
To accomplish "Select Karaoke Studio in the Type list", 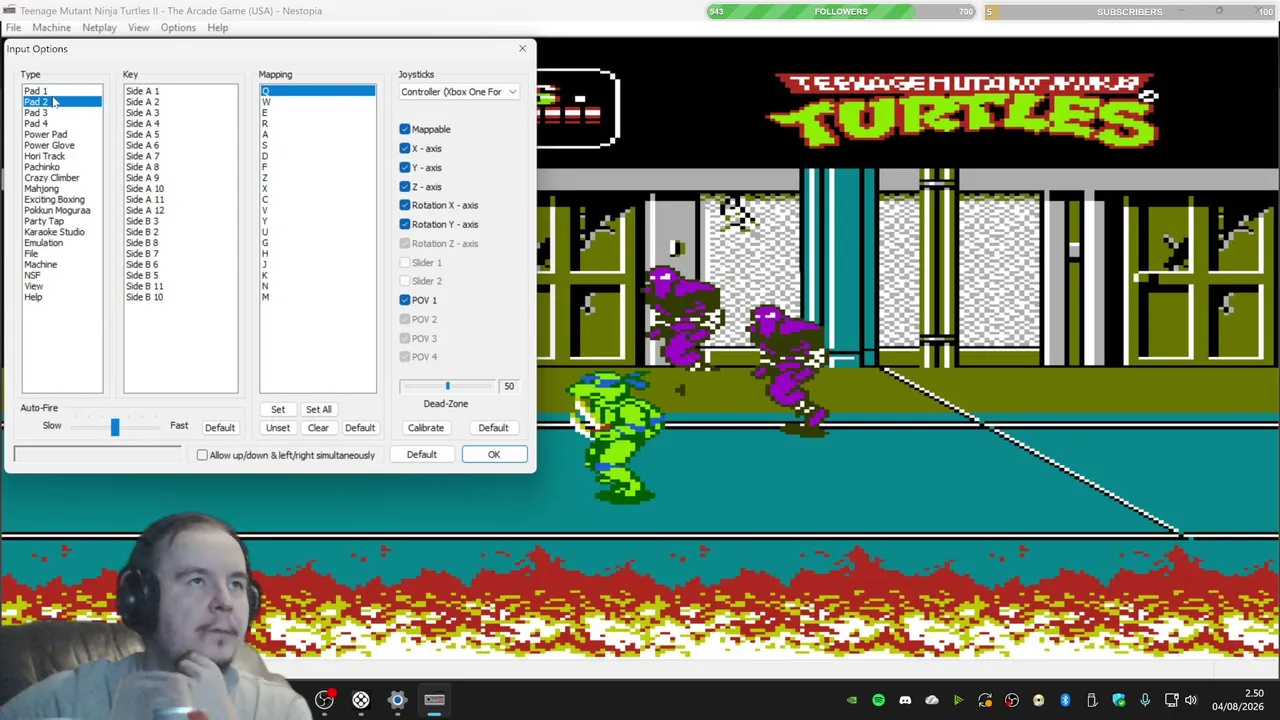I will (62, 232).
